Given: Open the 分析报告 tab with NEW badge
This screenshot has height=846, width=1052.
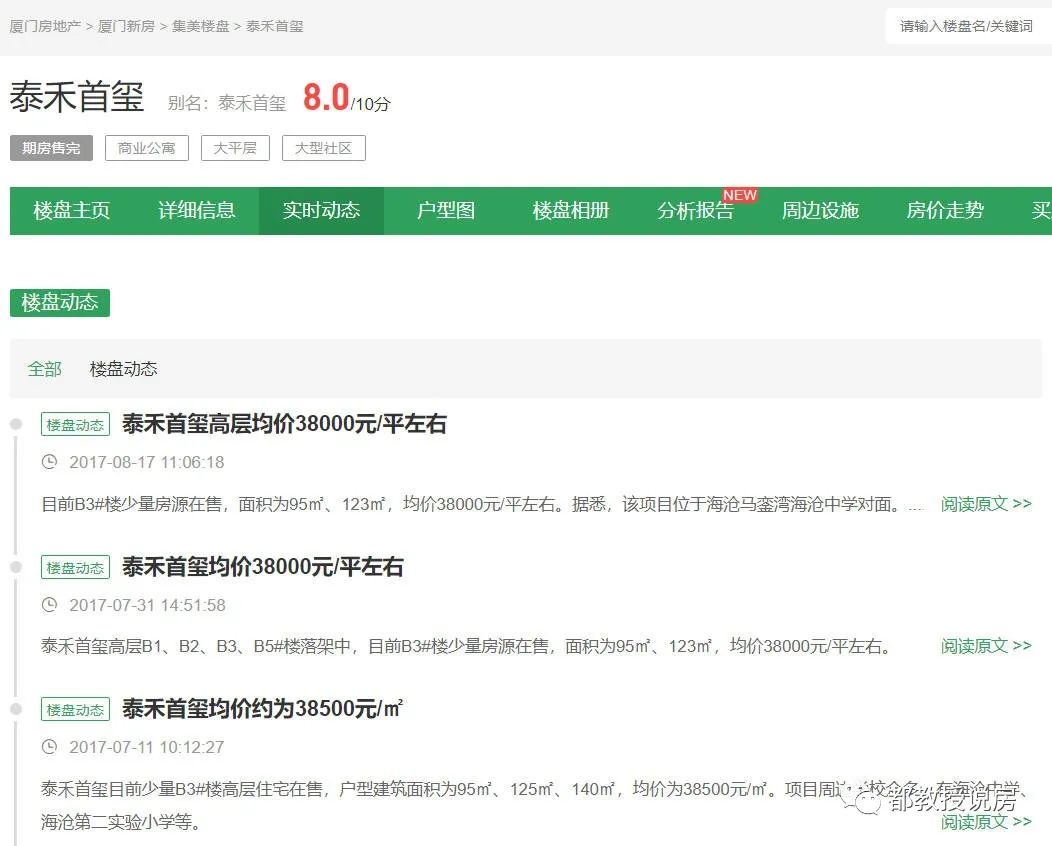Looking at the screenshot, I should coord(695,211).
